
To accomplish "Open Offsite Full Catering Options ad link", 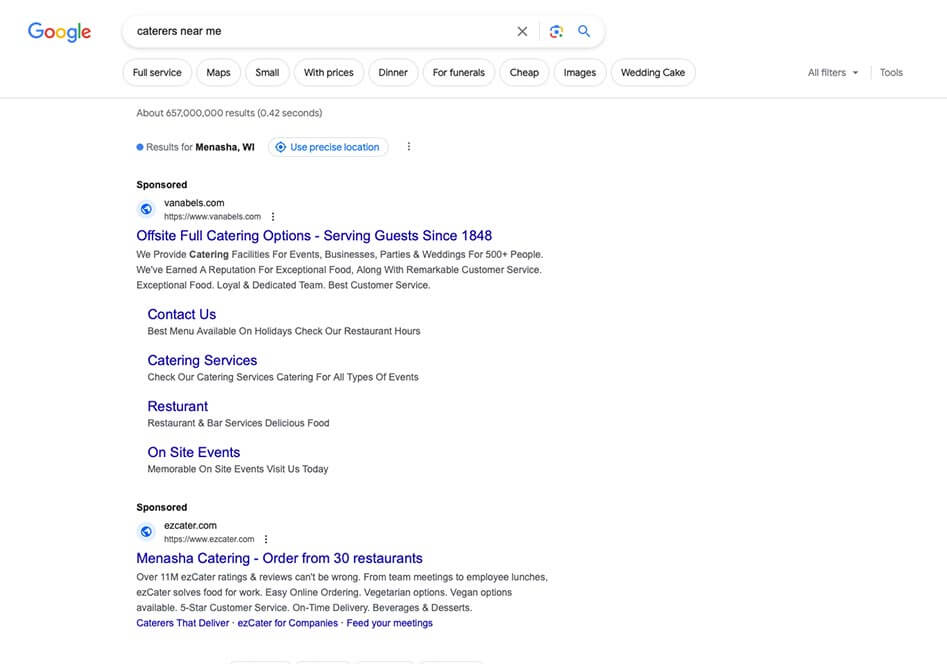I will coord(314,236).
